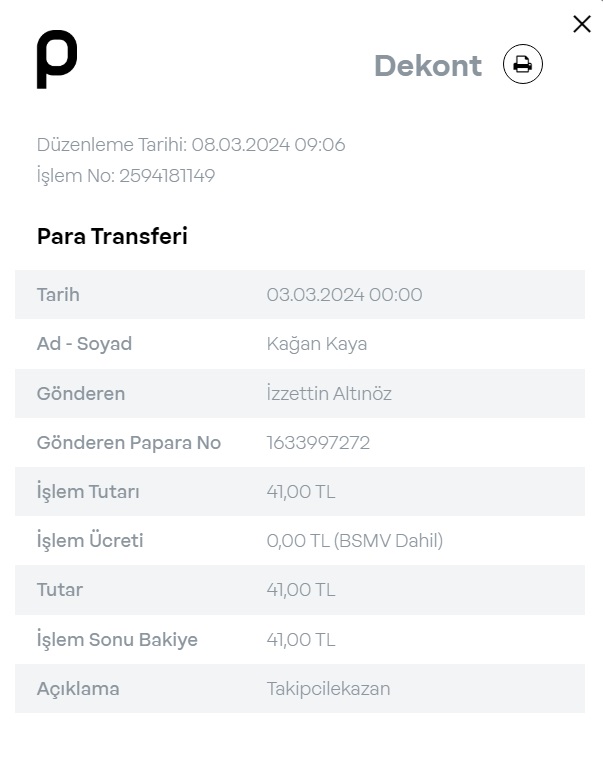Click the İşlem Tutarı amount 41,00 TL
Viewport: 603px width, 768px height.
301,492
